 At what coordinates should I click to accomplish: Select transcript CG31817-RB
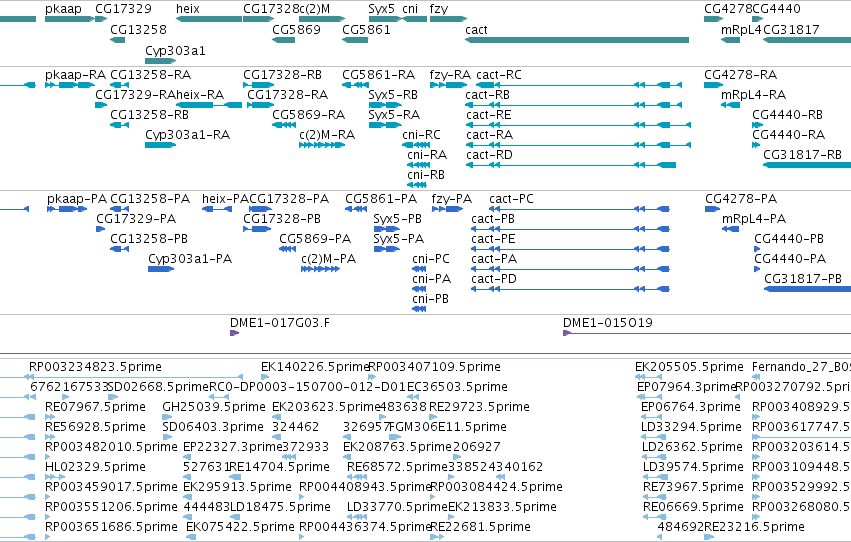(x=807, y=165)
